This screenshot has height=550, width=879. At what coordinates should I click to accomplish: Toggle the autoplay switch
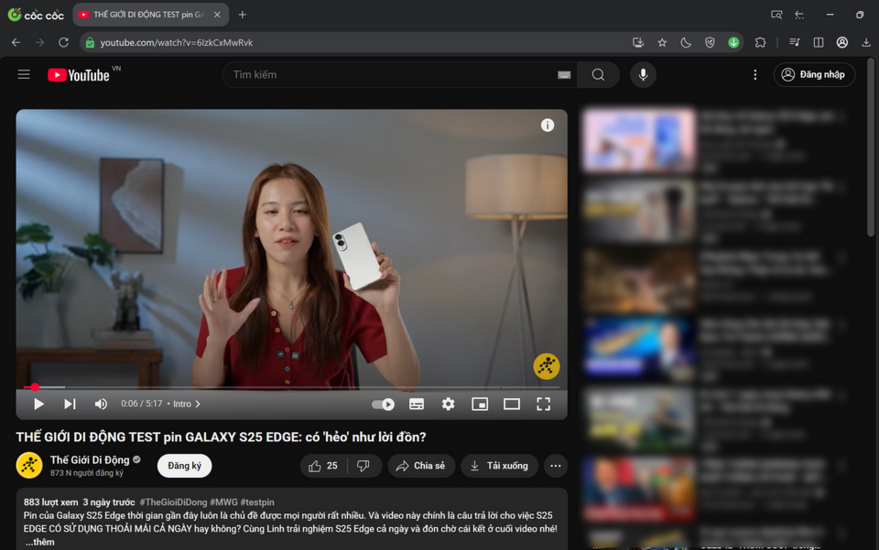(x=383, y=404)
